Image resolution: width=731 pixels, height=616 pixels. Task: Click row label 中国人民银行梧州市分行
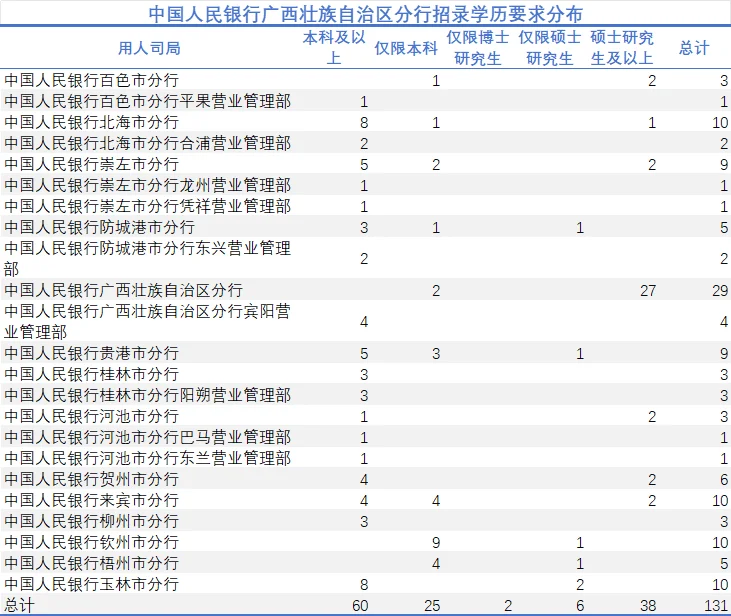tap(91, 563)
